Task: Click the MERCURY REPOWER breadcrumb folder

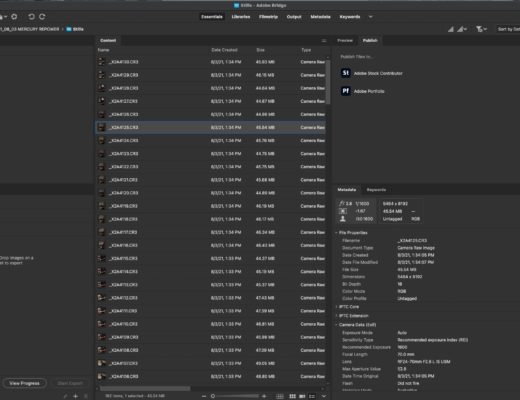Action: pos(30,29)
